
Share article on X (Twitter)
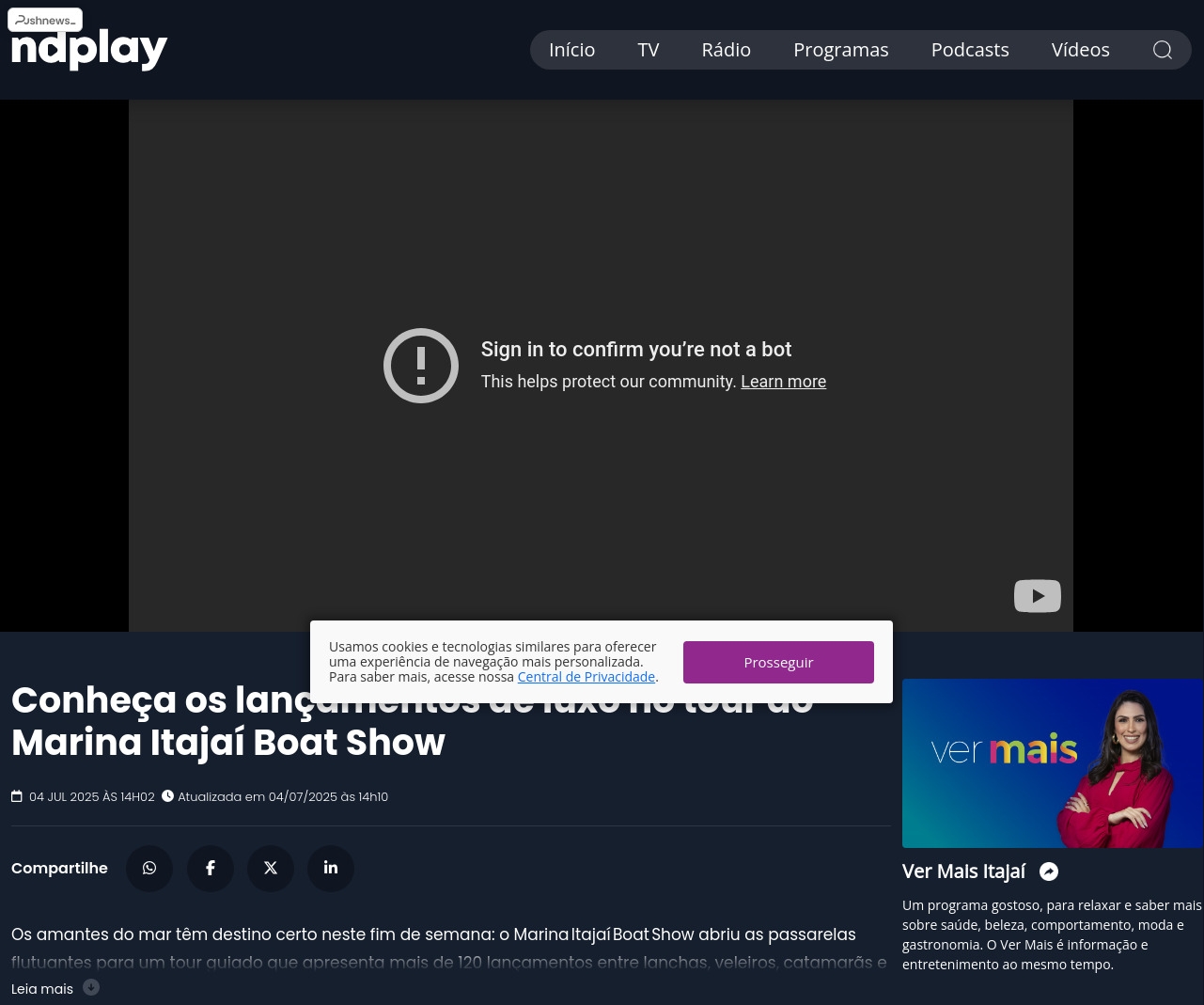tap(271, 868)
